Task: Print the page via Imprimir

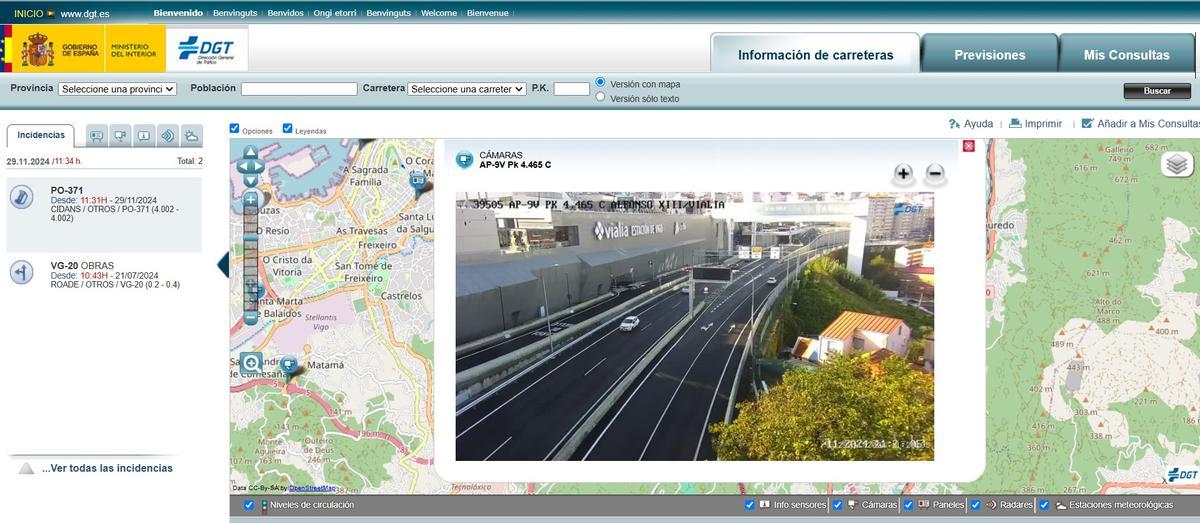Action: 1035,124
